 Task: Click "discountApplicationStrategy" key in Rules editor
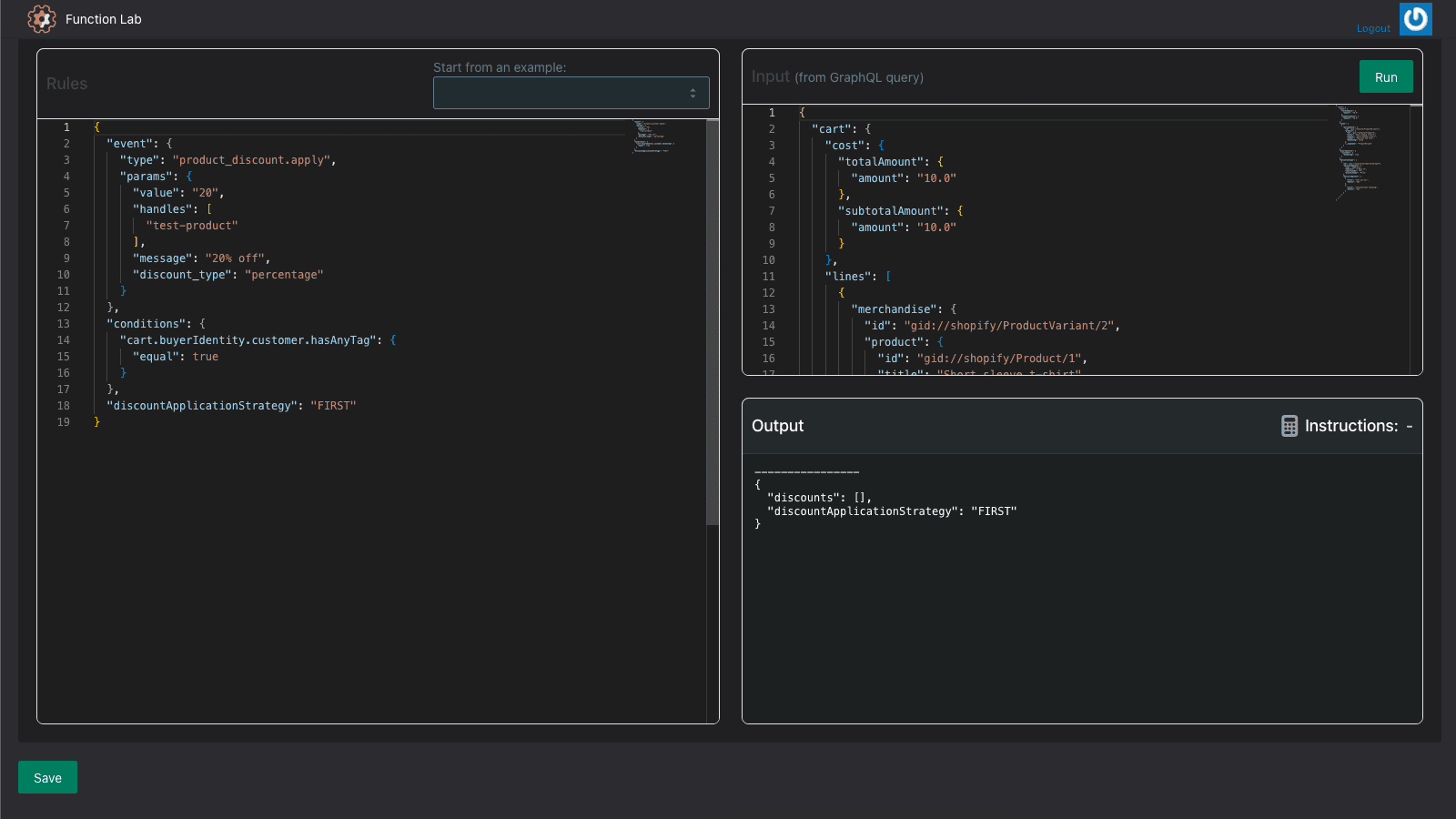[x=203, y=406]
